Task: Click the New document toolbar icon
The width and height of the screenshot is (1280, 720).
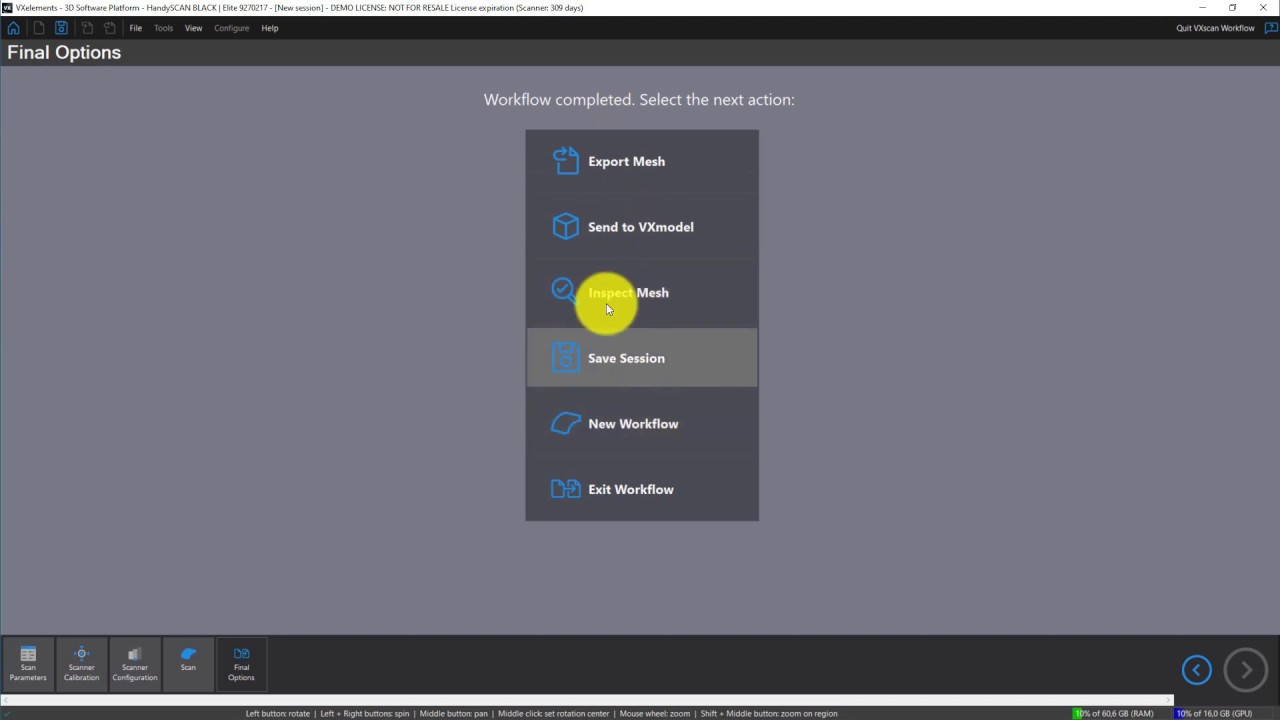Action: 38,28
